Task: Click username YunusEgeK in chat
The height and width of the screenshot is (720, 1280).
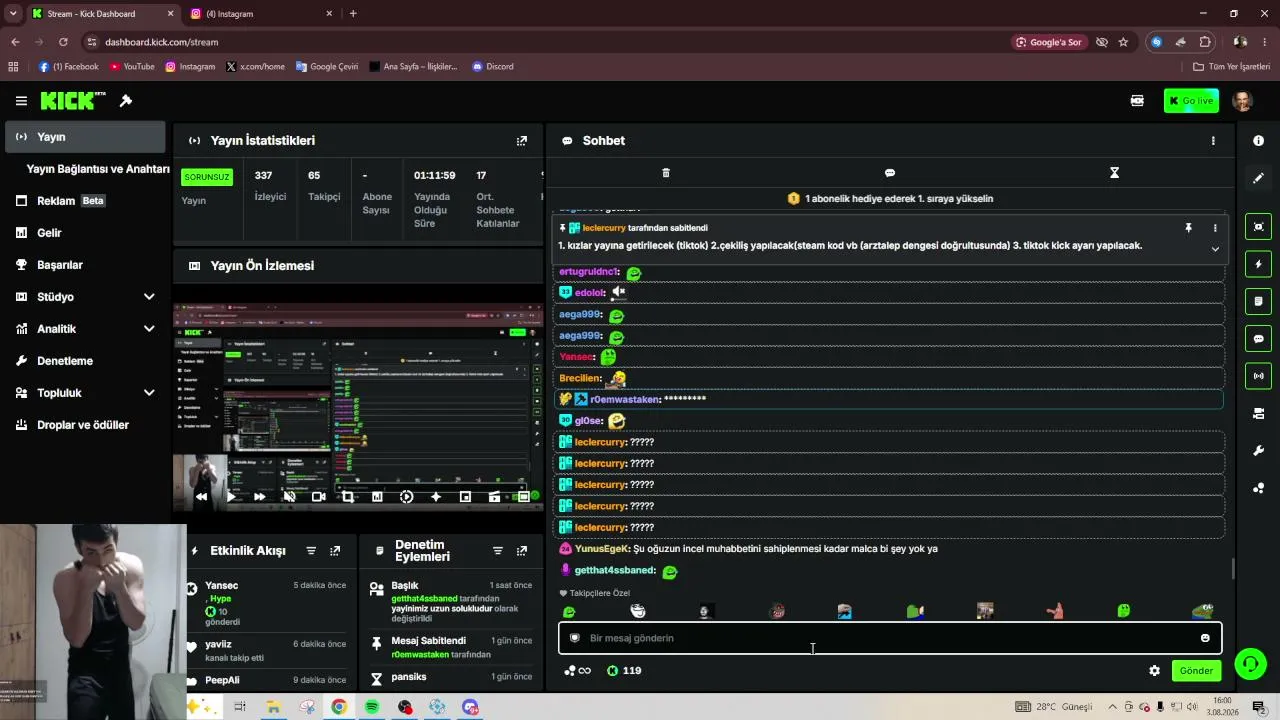Action: click(602, 549)
